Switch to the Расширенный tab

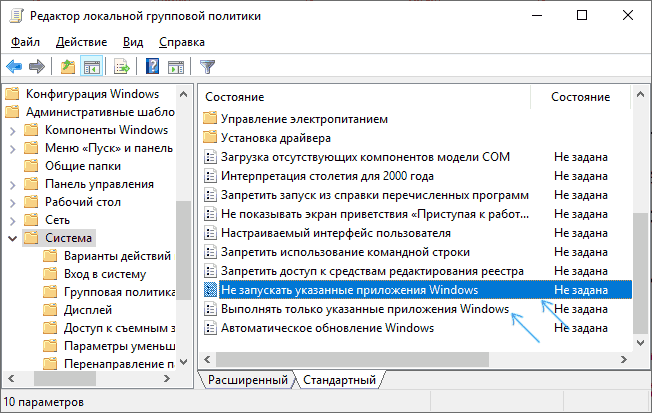(x=247, y=380)
